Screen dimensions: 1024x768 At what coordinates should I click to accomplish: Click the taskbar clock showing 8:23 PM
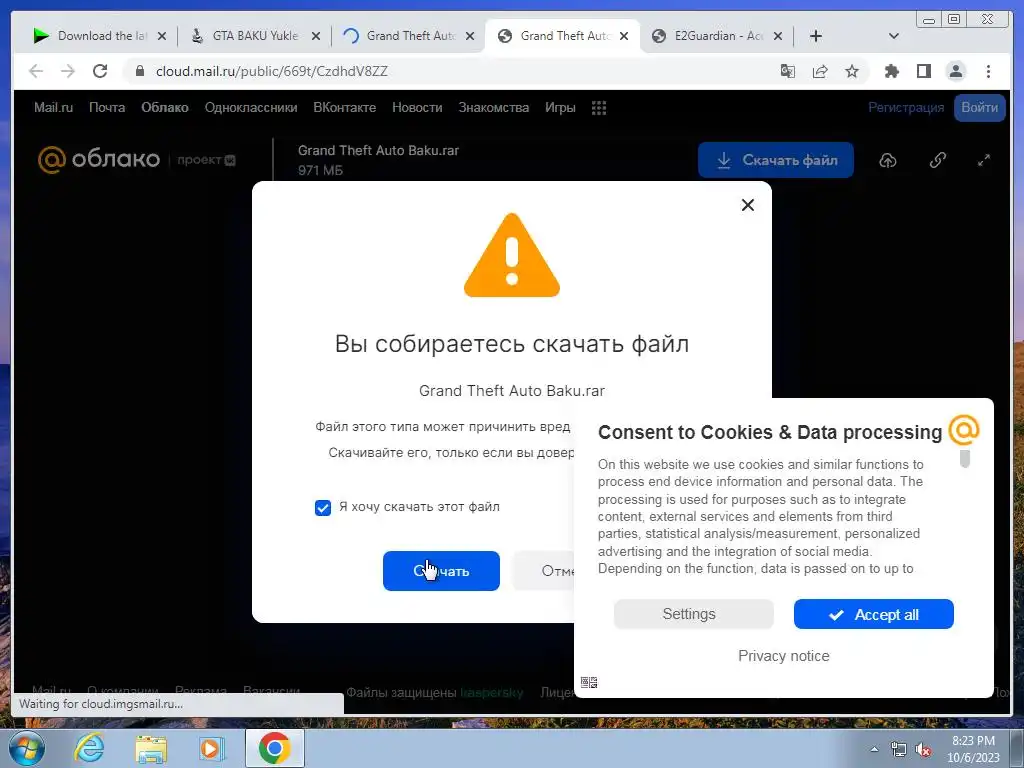click(x=973, y=749)
